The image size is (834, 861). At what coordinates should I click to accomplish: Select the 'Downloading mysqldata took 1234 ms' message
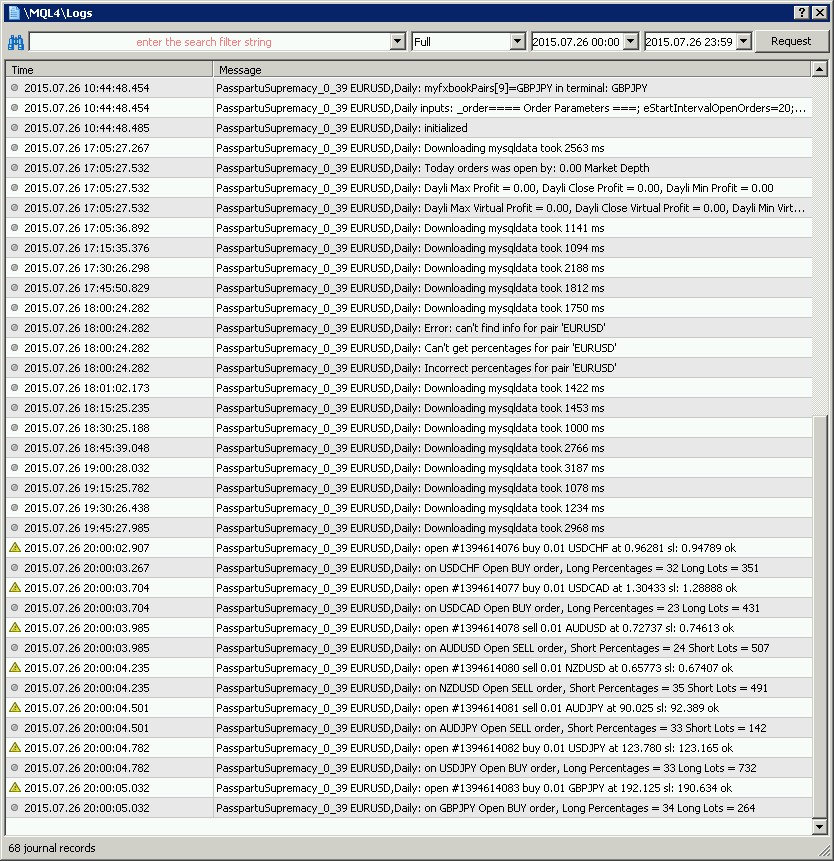pos(410,508)
